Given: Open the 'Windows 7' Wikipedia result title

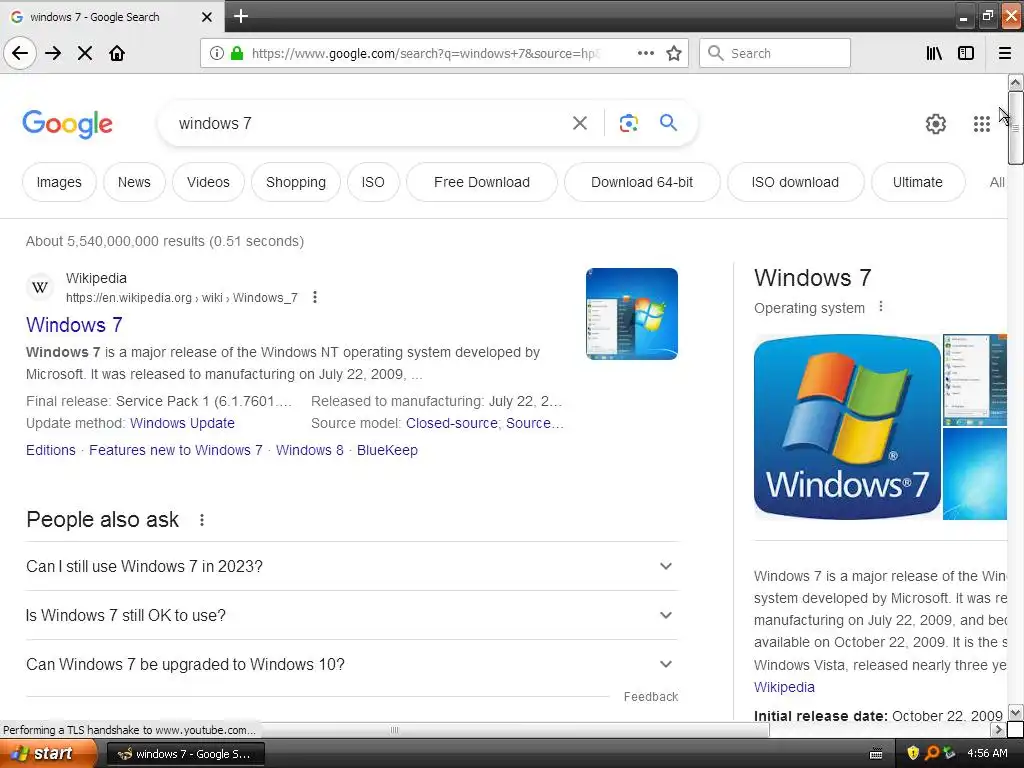Looking at the screenshot, I should 74,325.
